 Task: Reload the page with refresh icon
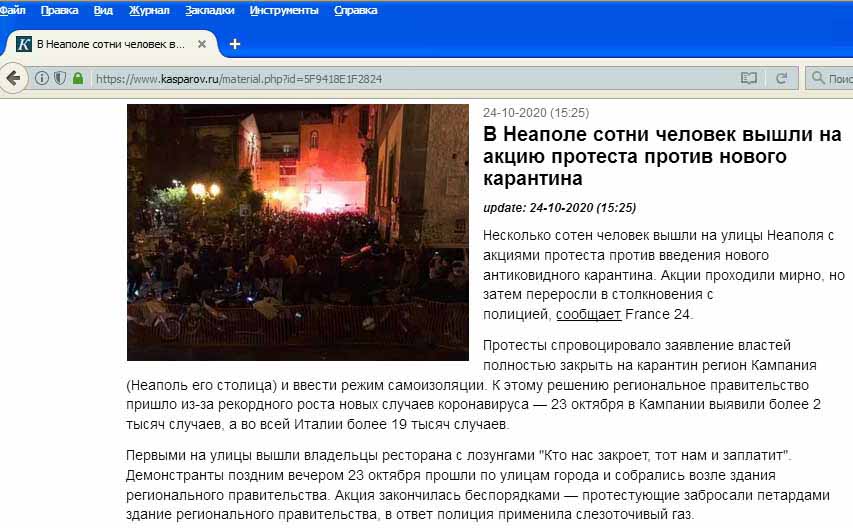782,78
